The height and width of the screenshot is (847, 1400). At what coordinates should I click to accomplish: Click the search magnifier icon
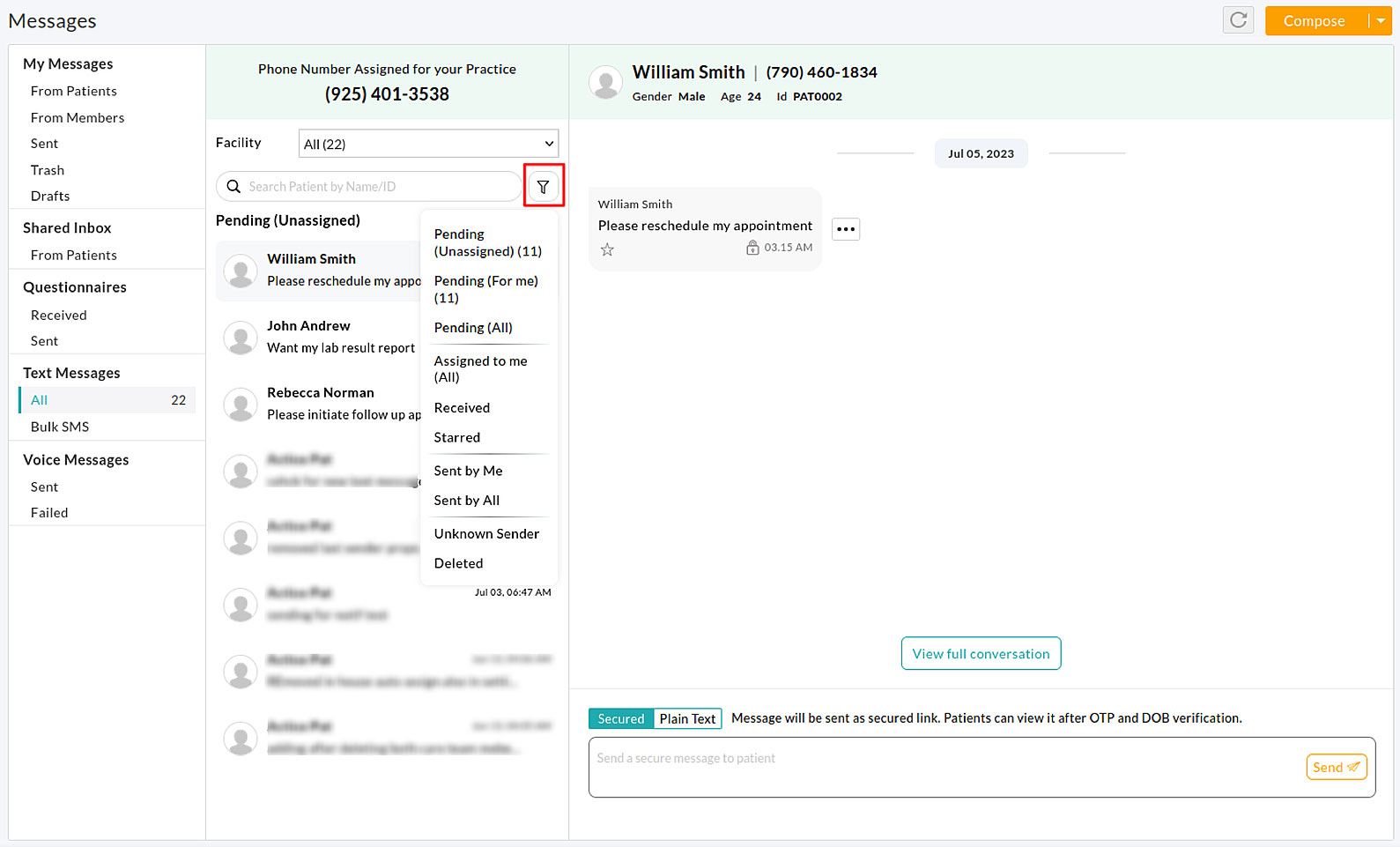tap(234, 187)
